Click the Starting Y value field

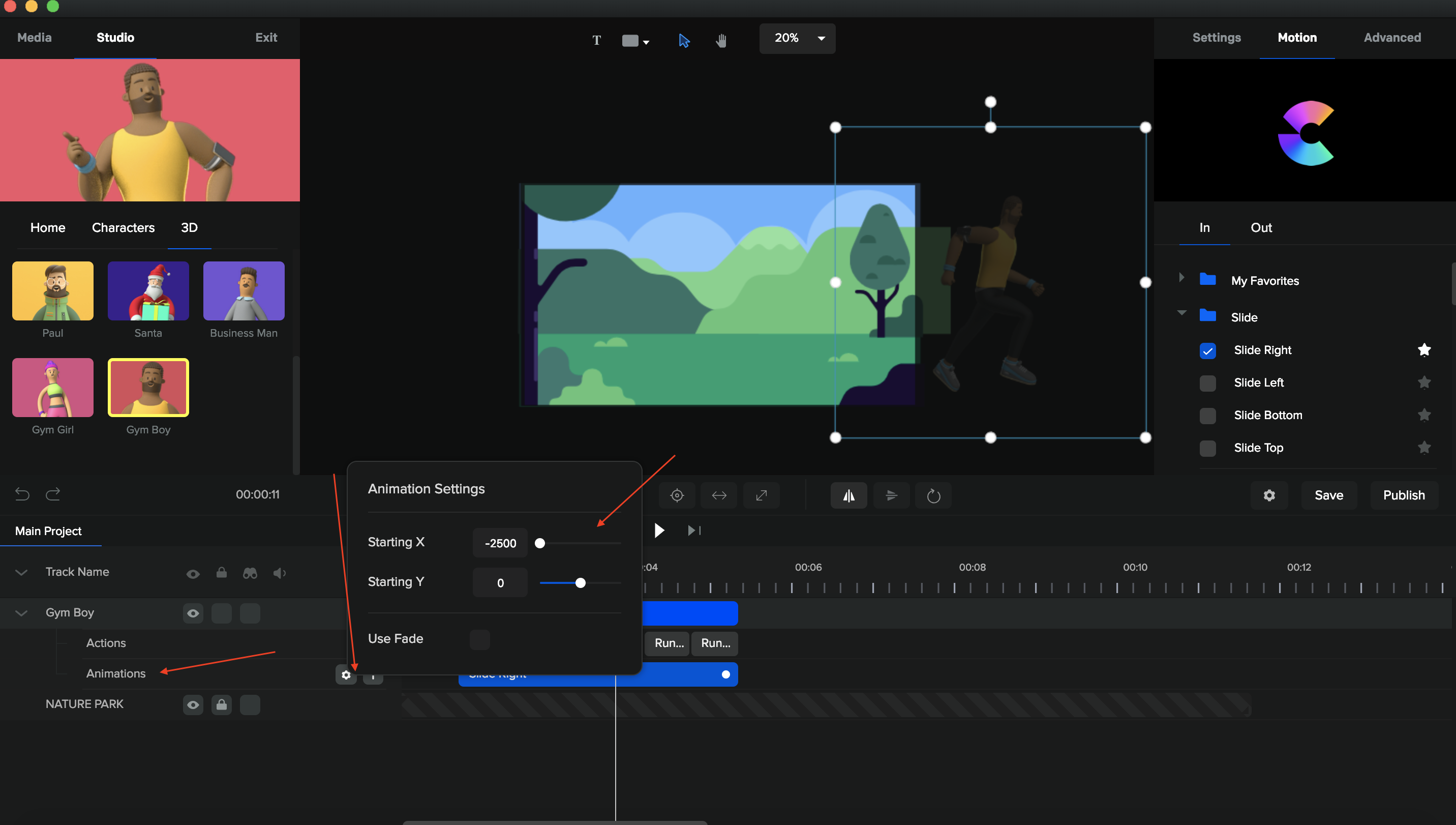pyautogui.click(x=500, y=582)
